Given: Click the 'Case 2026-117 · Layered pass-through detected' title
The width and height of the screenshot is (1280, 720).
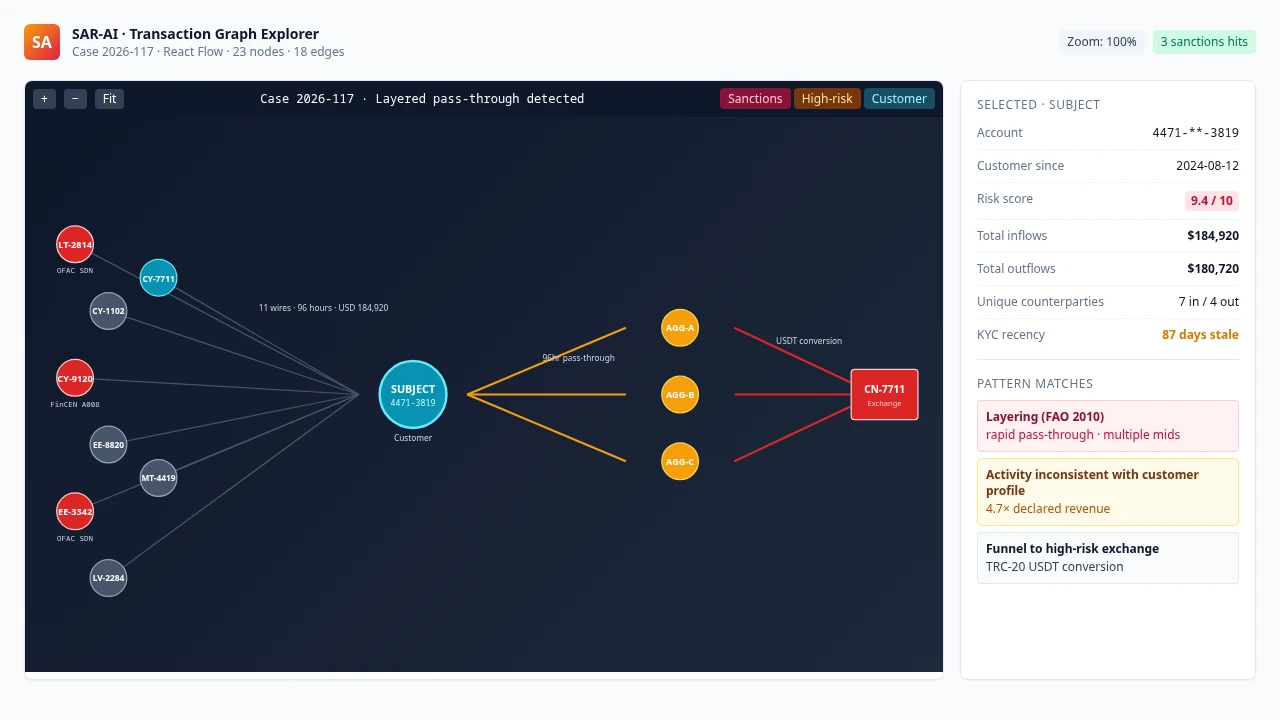Looking at the screenshot, I should click(422, 99).
